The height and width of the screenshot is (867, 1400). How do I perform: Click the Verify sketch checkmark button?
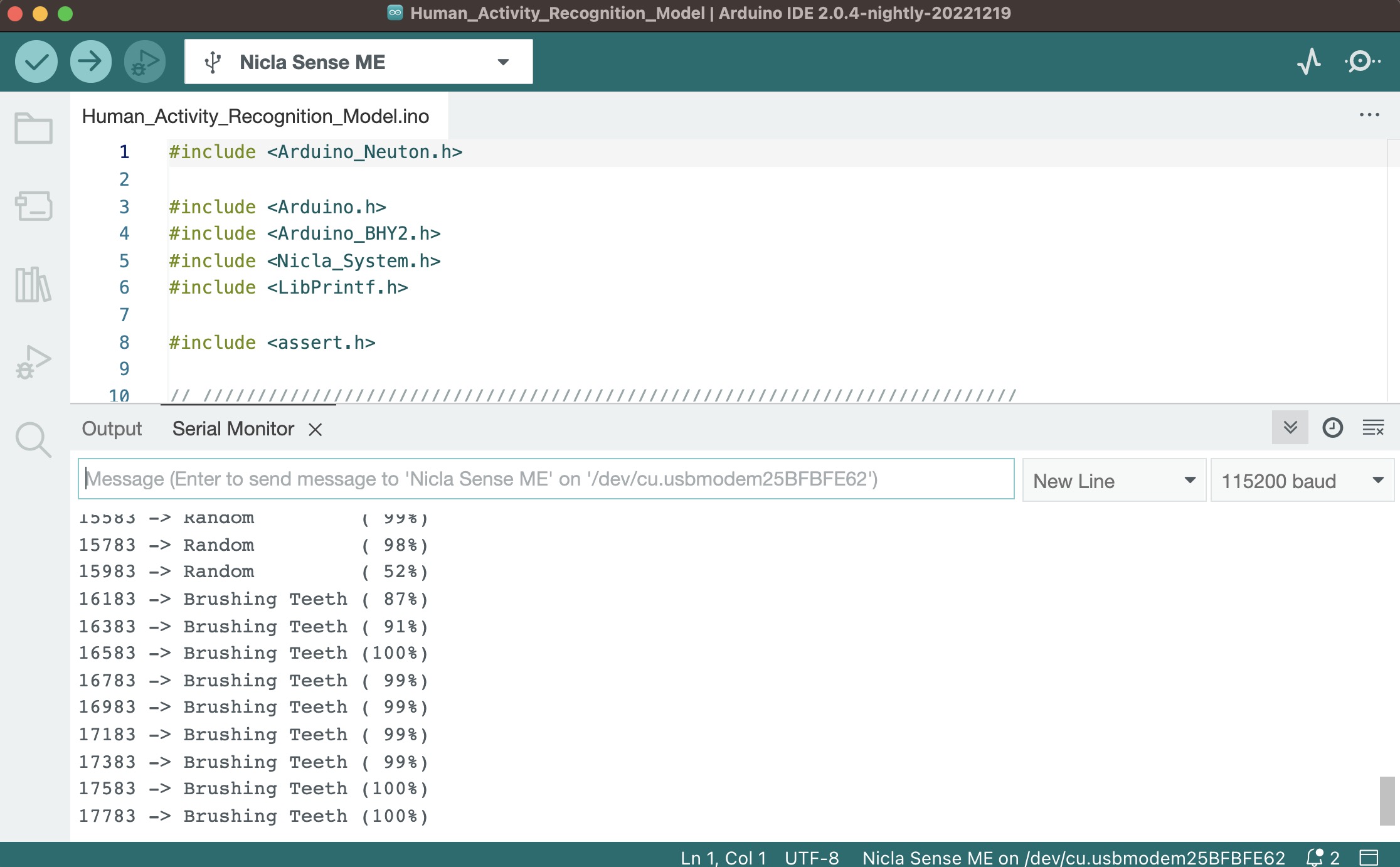36,61
